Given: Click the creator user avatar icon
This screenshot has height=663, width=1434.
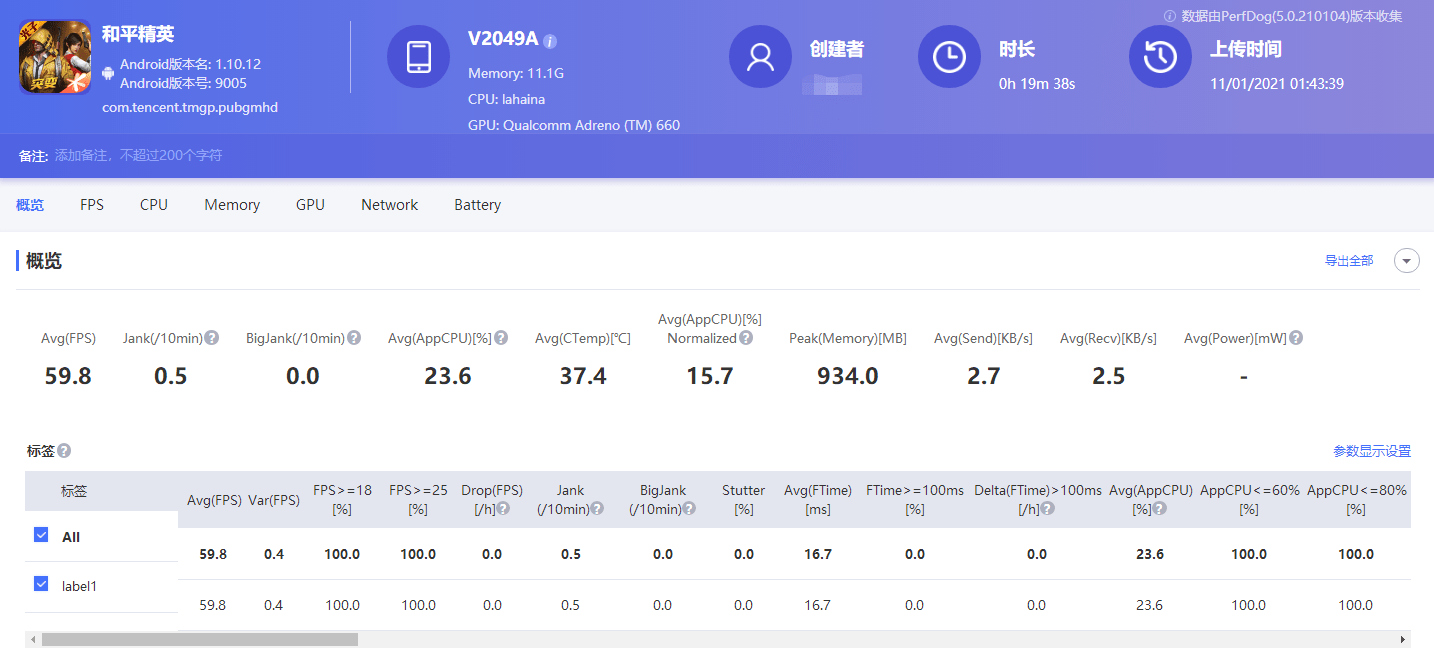Looking at the screenshot, I should pos(760,56).
